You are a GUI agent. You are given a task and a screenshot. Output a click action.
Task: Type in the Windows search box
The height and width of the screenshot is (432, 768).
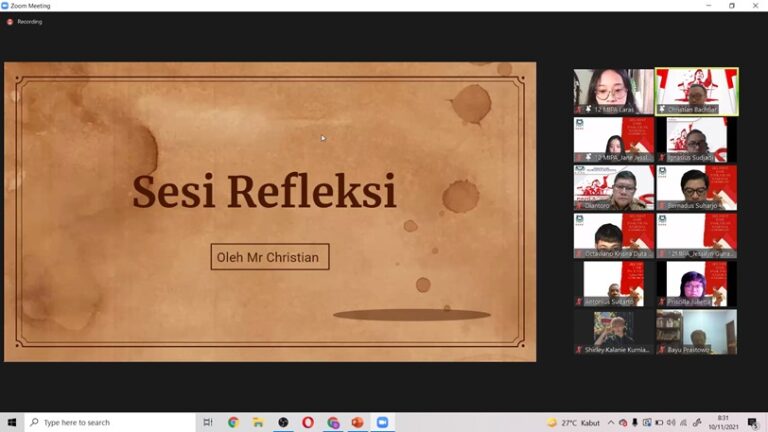pos(110,423)
